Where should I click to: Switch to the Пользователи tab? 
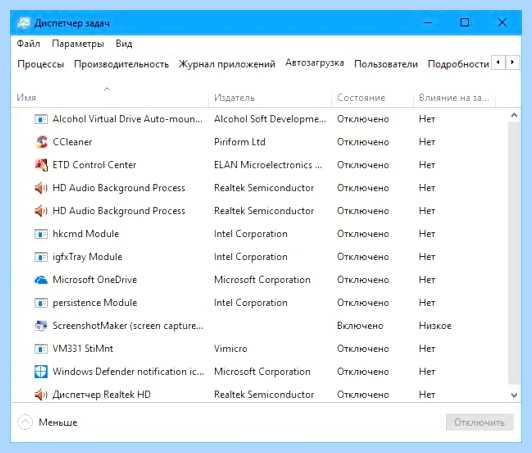[x=386, y=64]
